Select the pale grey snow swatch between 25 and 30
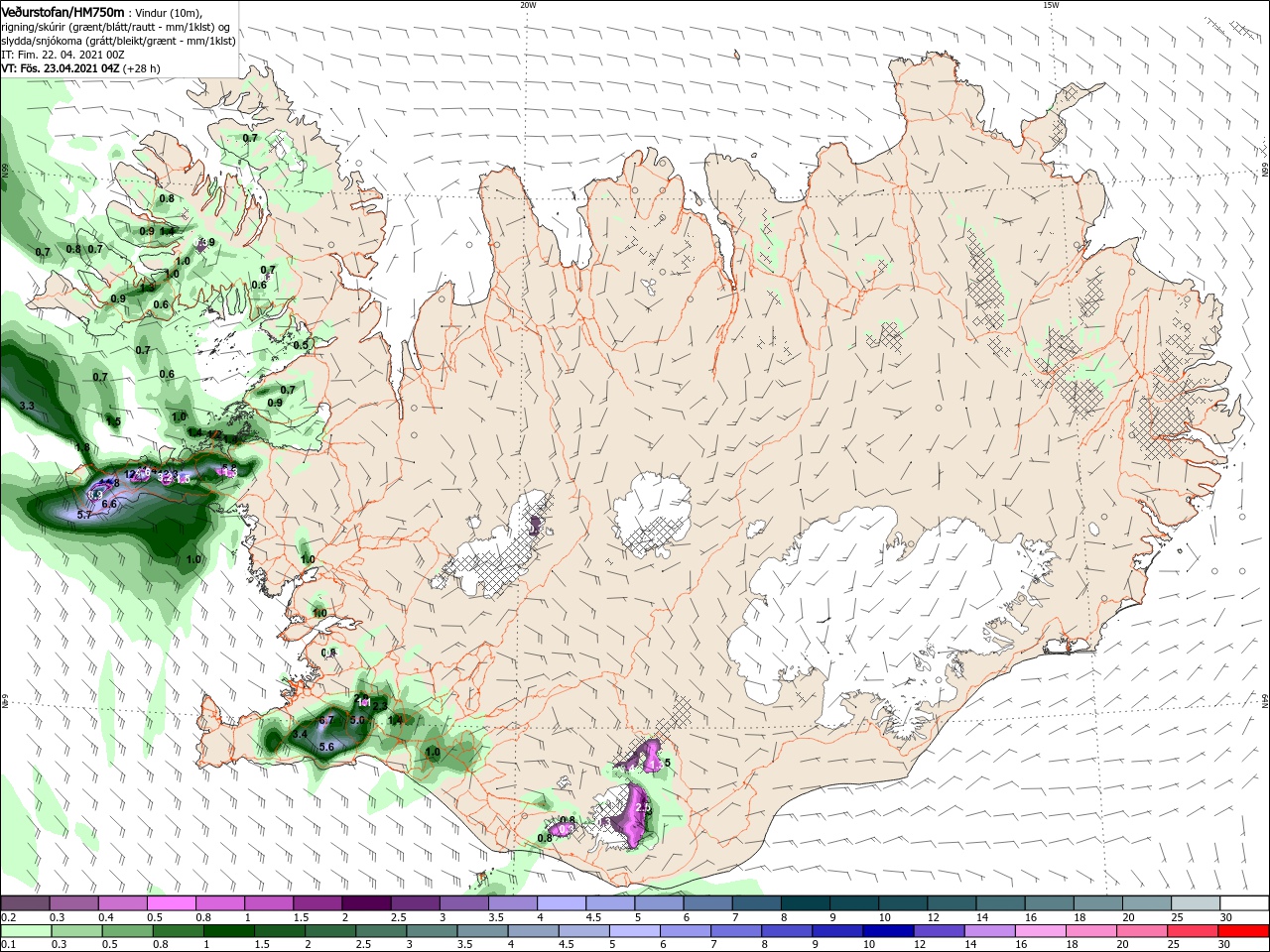1270x952 pixels. 1195,903
